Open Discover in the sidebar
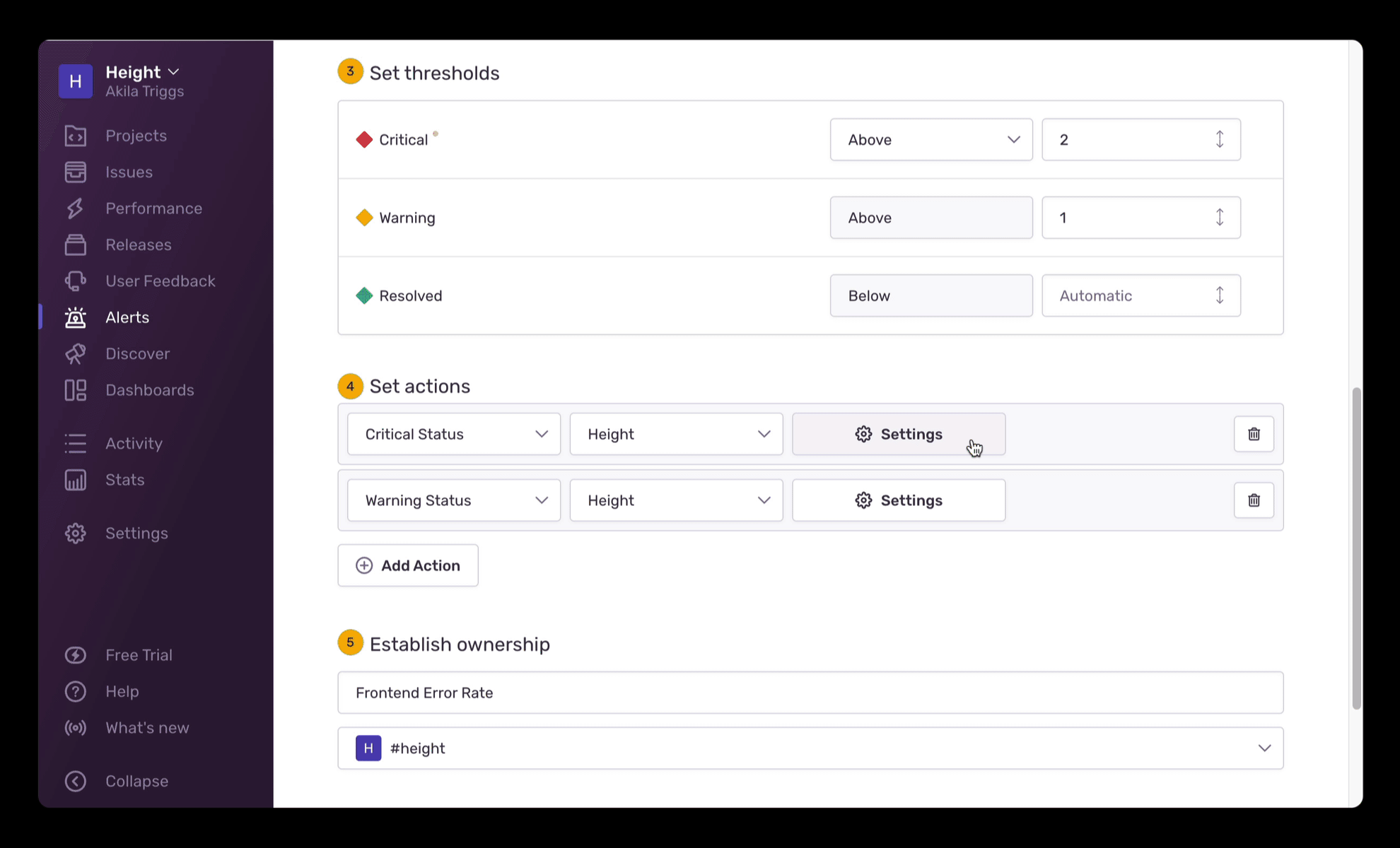 pyautogui.click(x=137, y=354)
